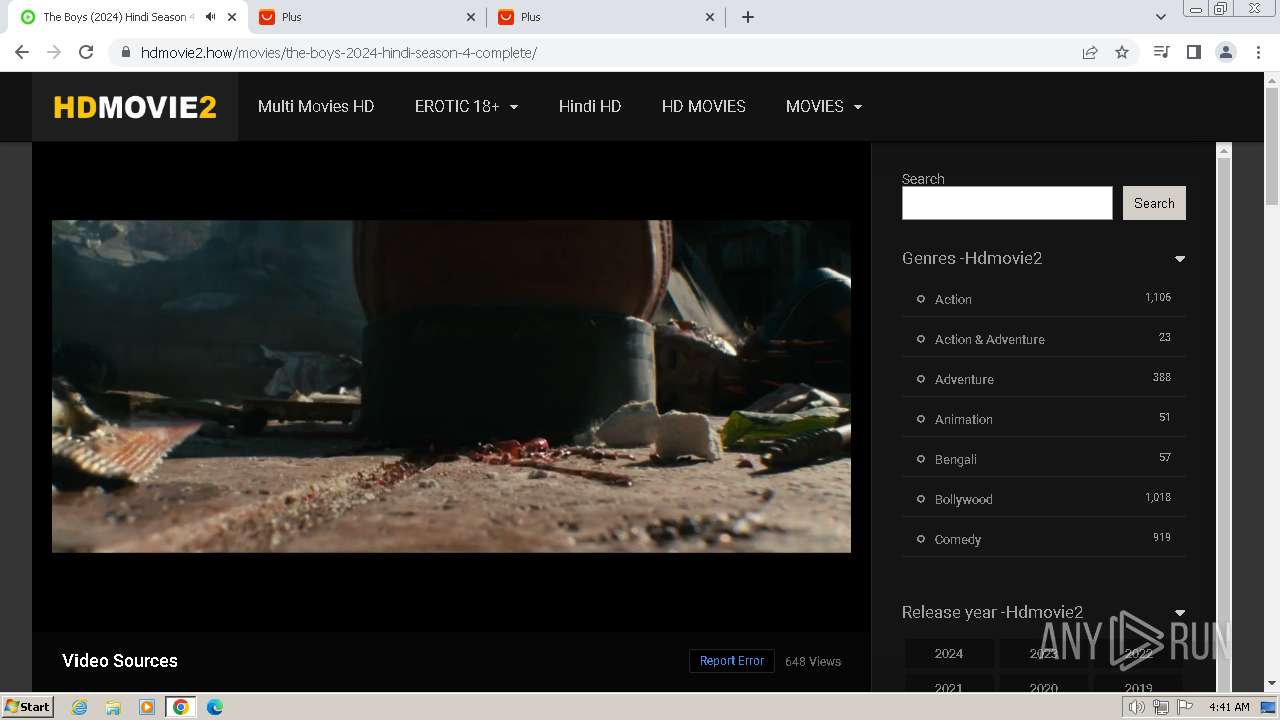Click the Search button
The image size is (1280, 720).
click(1154, 203)
